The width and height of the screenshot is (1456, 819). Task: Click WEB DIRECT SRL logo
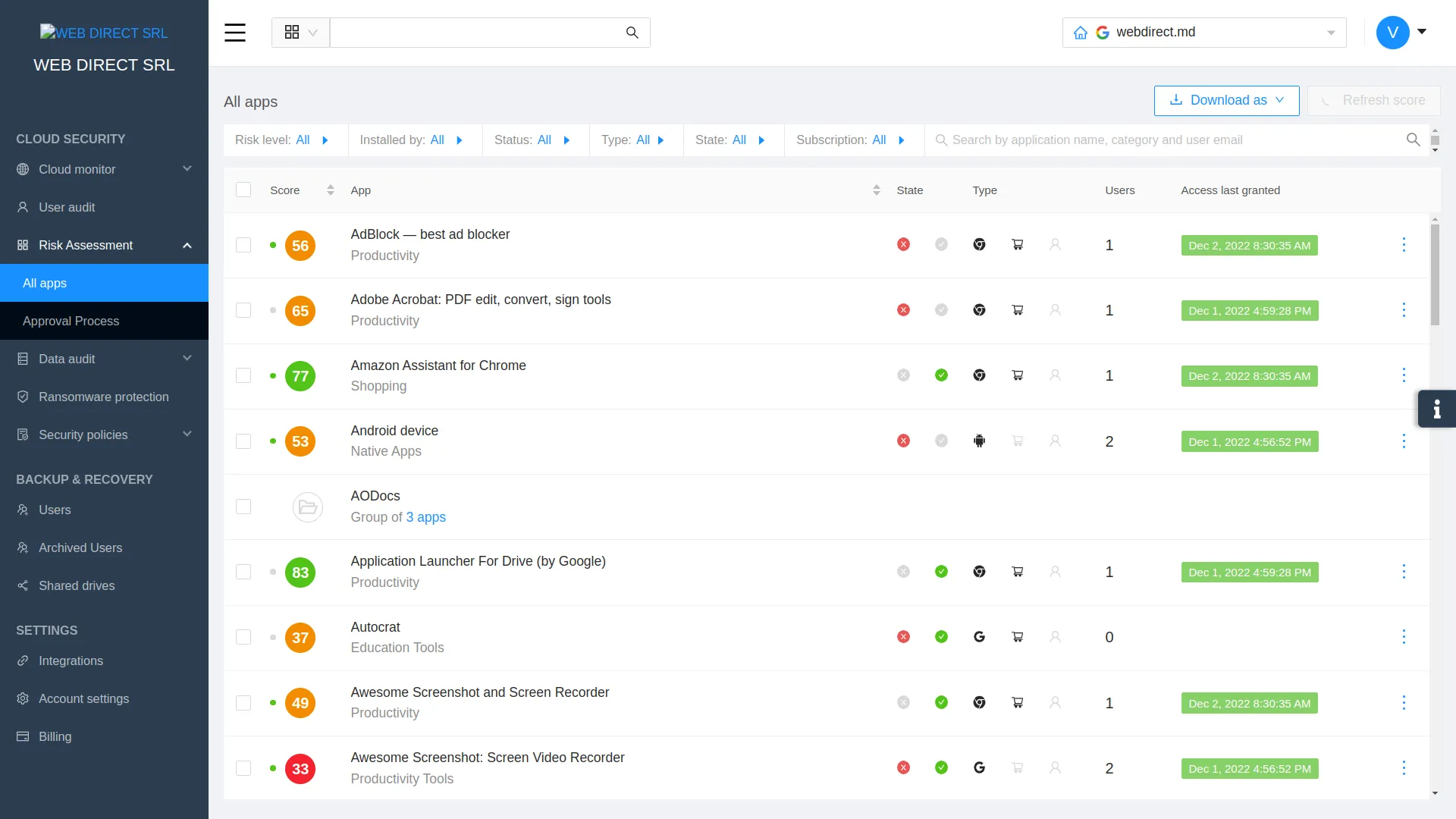click(104, 33)
